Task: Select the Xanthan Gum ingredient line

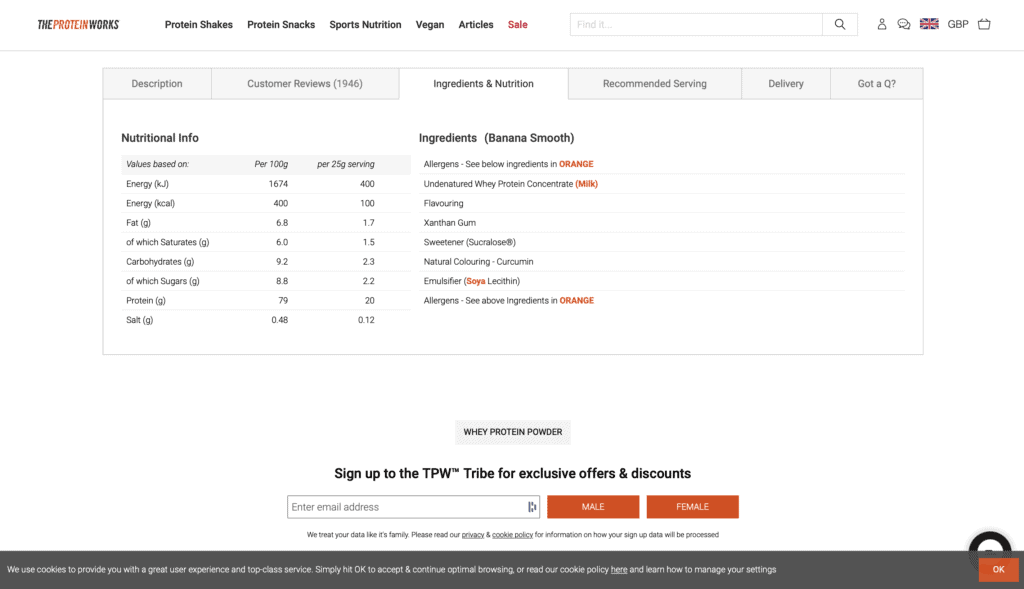Action: tap(449, 223)
